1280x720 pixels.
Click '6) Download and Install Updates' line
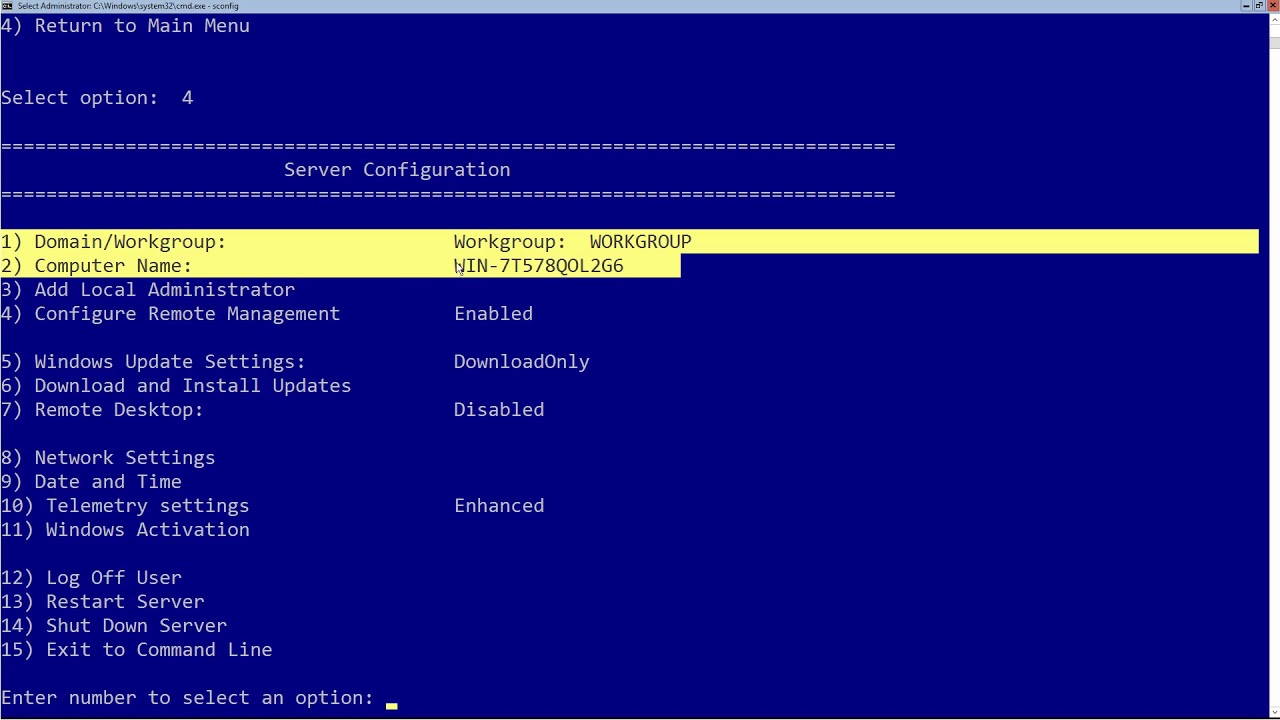tap(176, 386)
